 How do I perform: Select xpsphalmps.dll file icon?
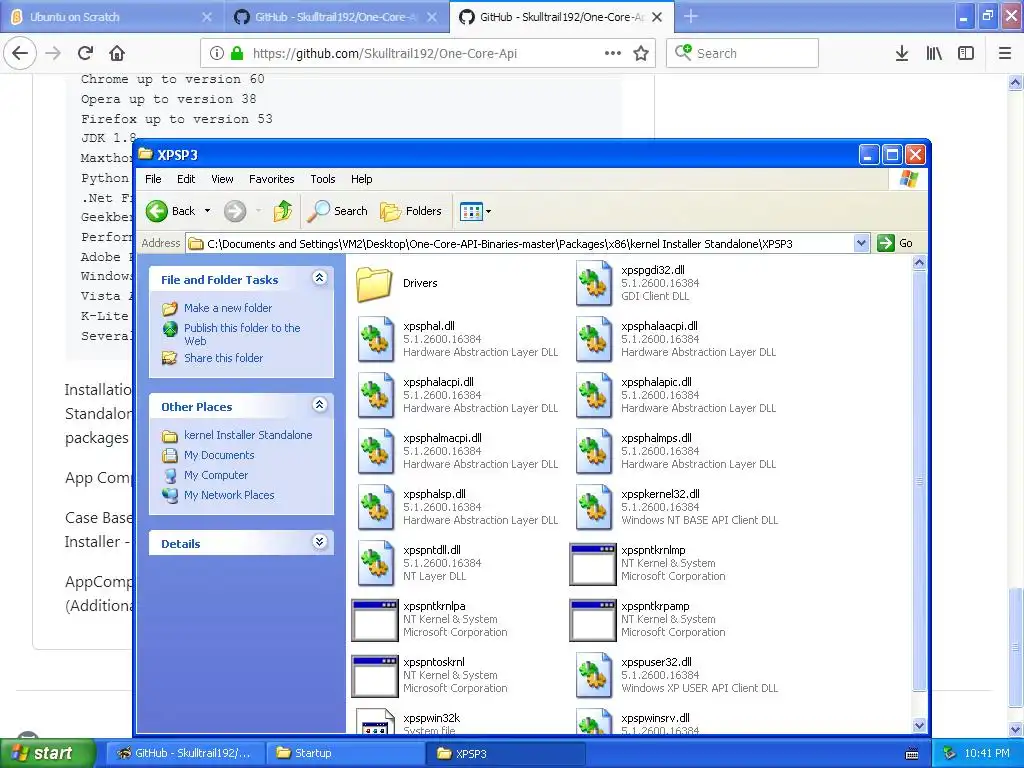[x=594, y=451]
